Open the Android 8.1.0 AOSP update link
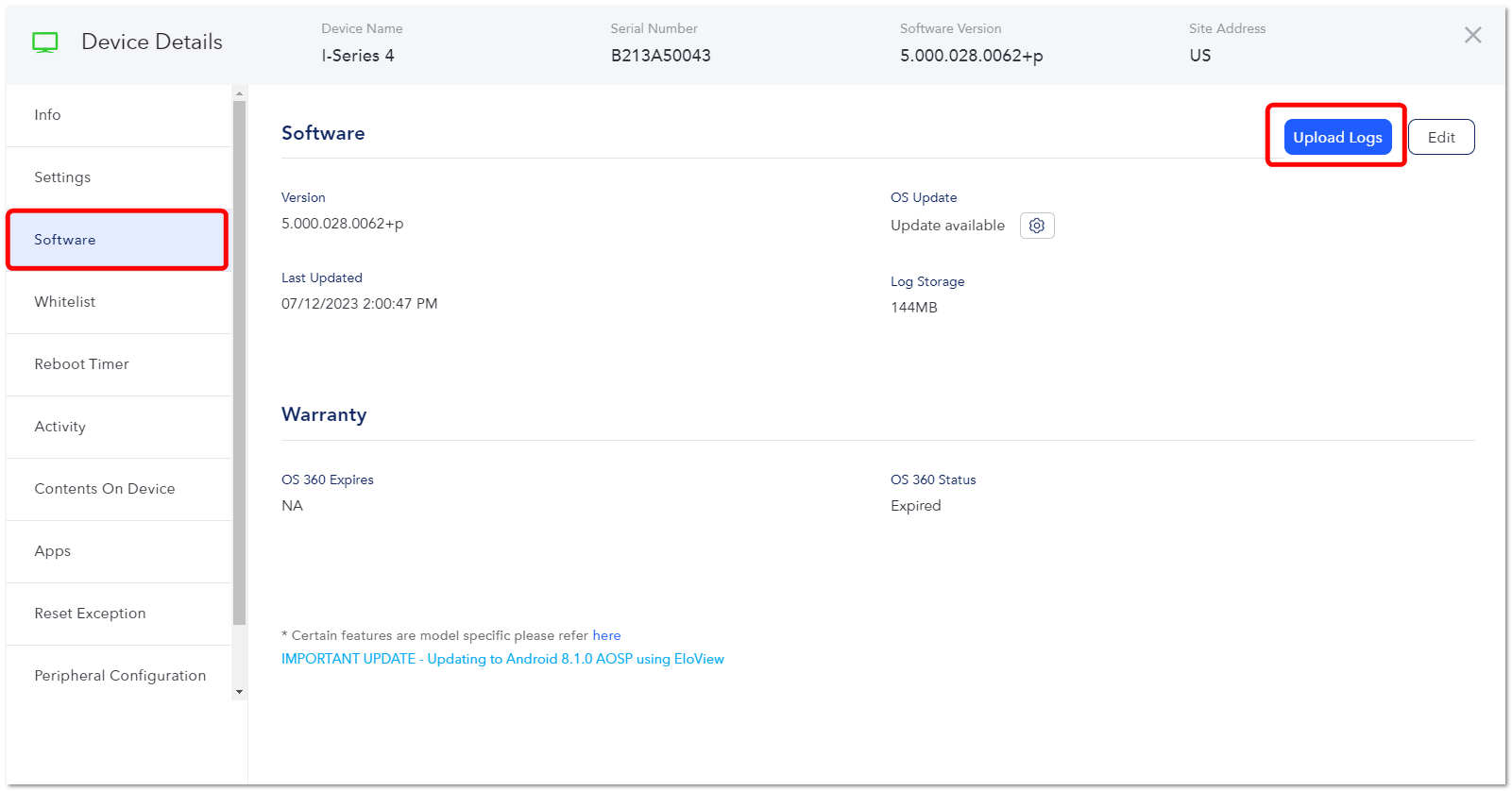Viewport: 1512px width, 791px height. pyautogui.click(x=502, y=659)
